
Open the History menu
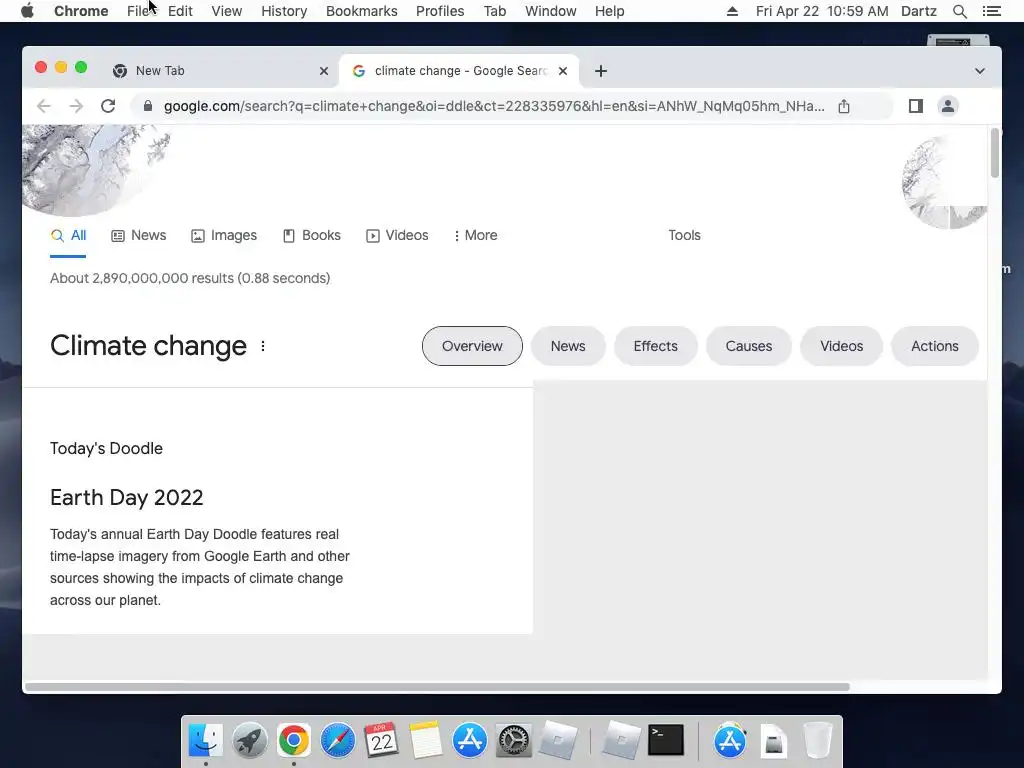[284, 11]
